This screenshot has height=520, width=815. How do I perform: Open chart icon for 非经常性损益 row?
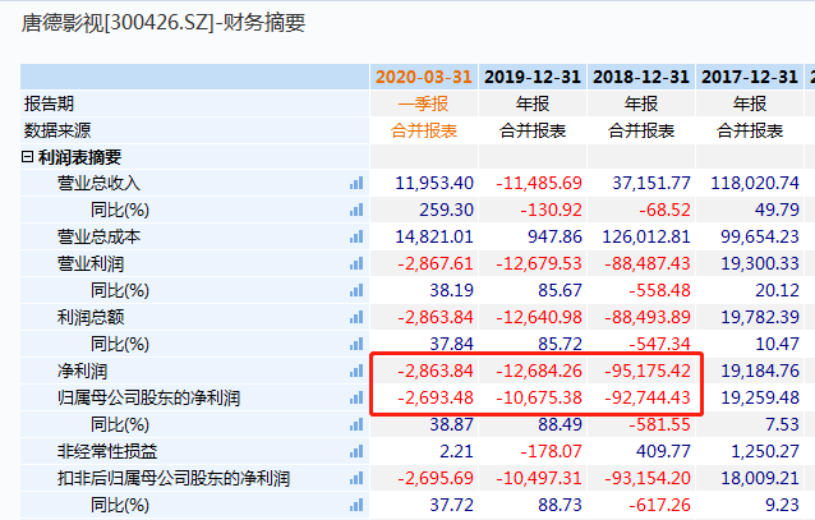click(357, 451)
